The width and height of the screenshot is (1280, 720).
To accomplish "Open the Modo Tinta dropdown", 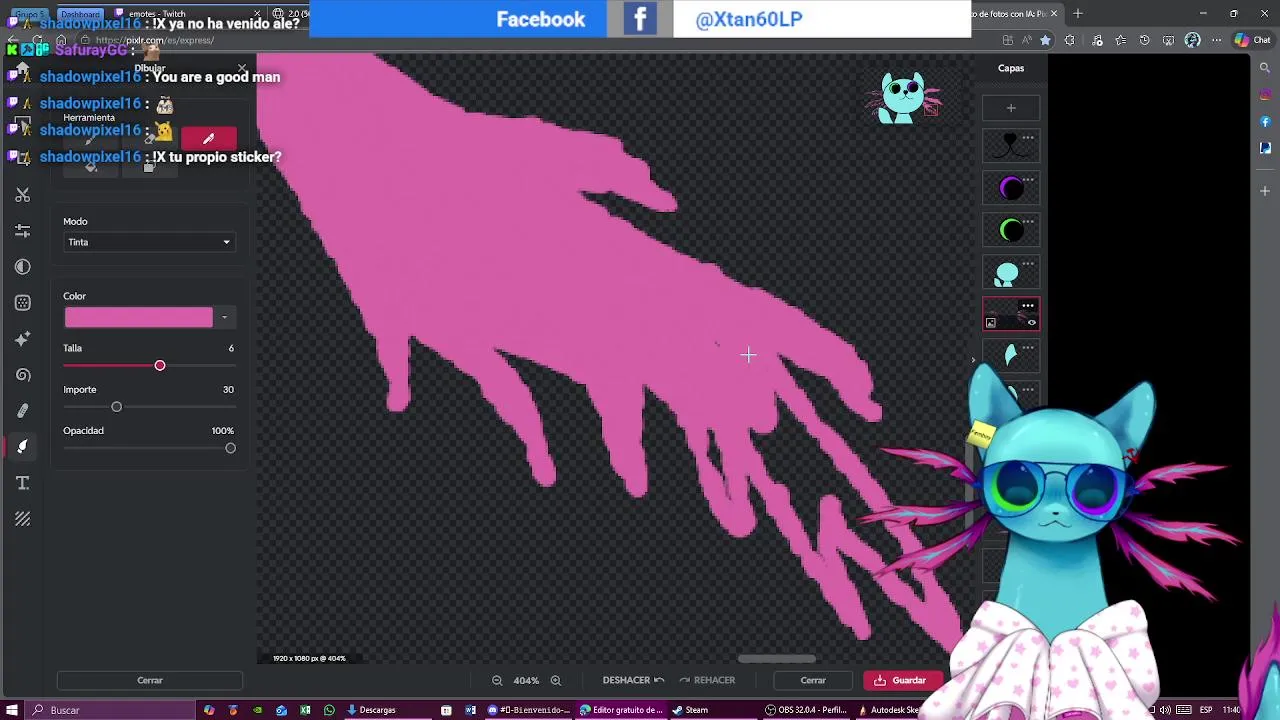I will [x=149, y=242].
